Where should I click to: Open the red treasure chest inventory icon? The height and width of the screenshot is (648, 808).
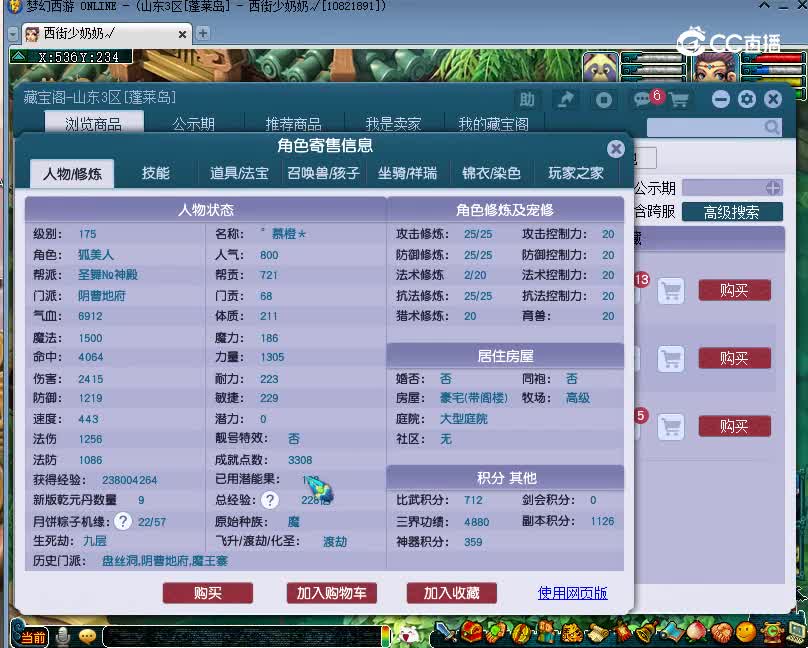[x=470, y=632]
